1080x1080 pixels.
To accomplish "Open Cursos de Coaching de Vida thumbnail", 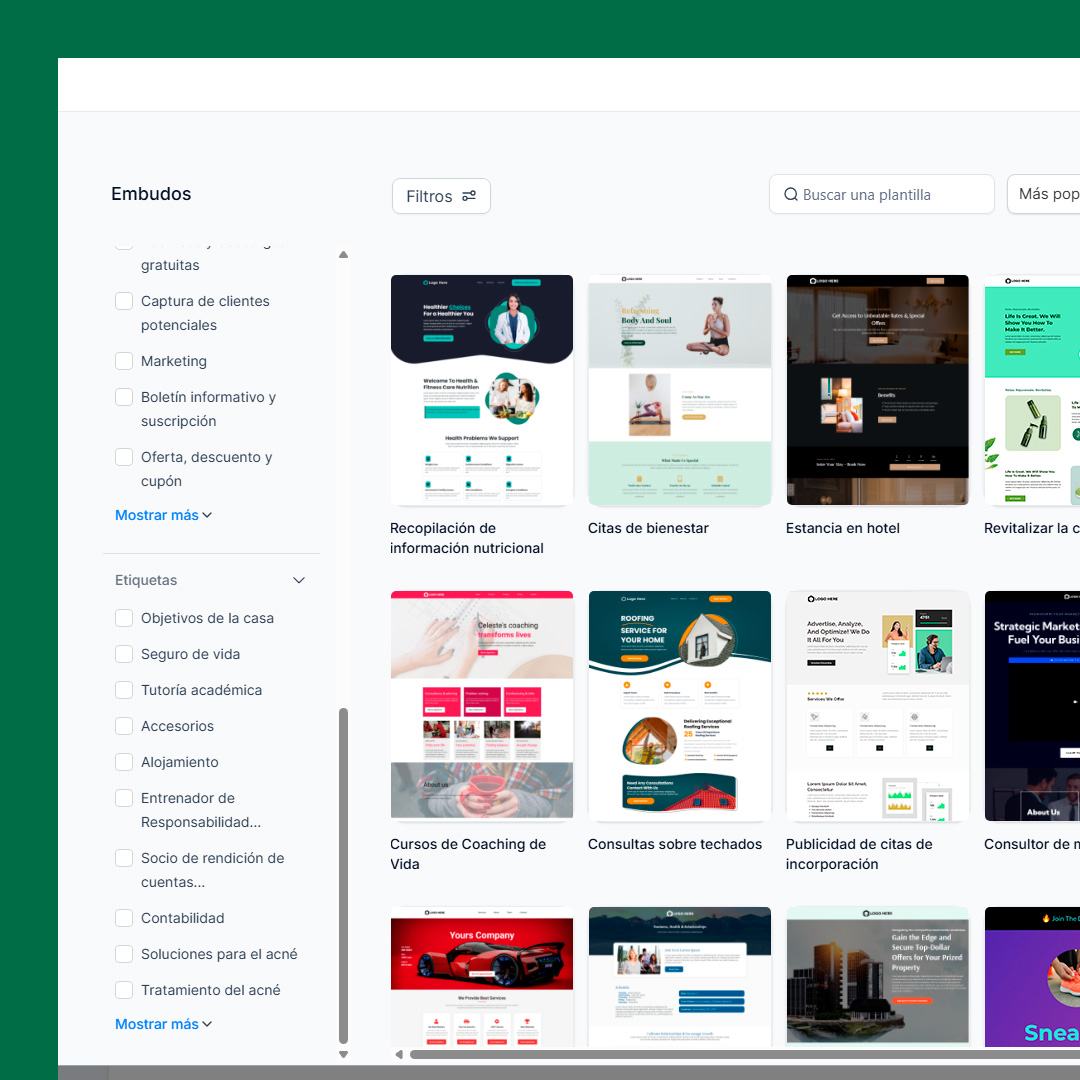I will tap(481, 705).
